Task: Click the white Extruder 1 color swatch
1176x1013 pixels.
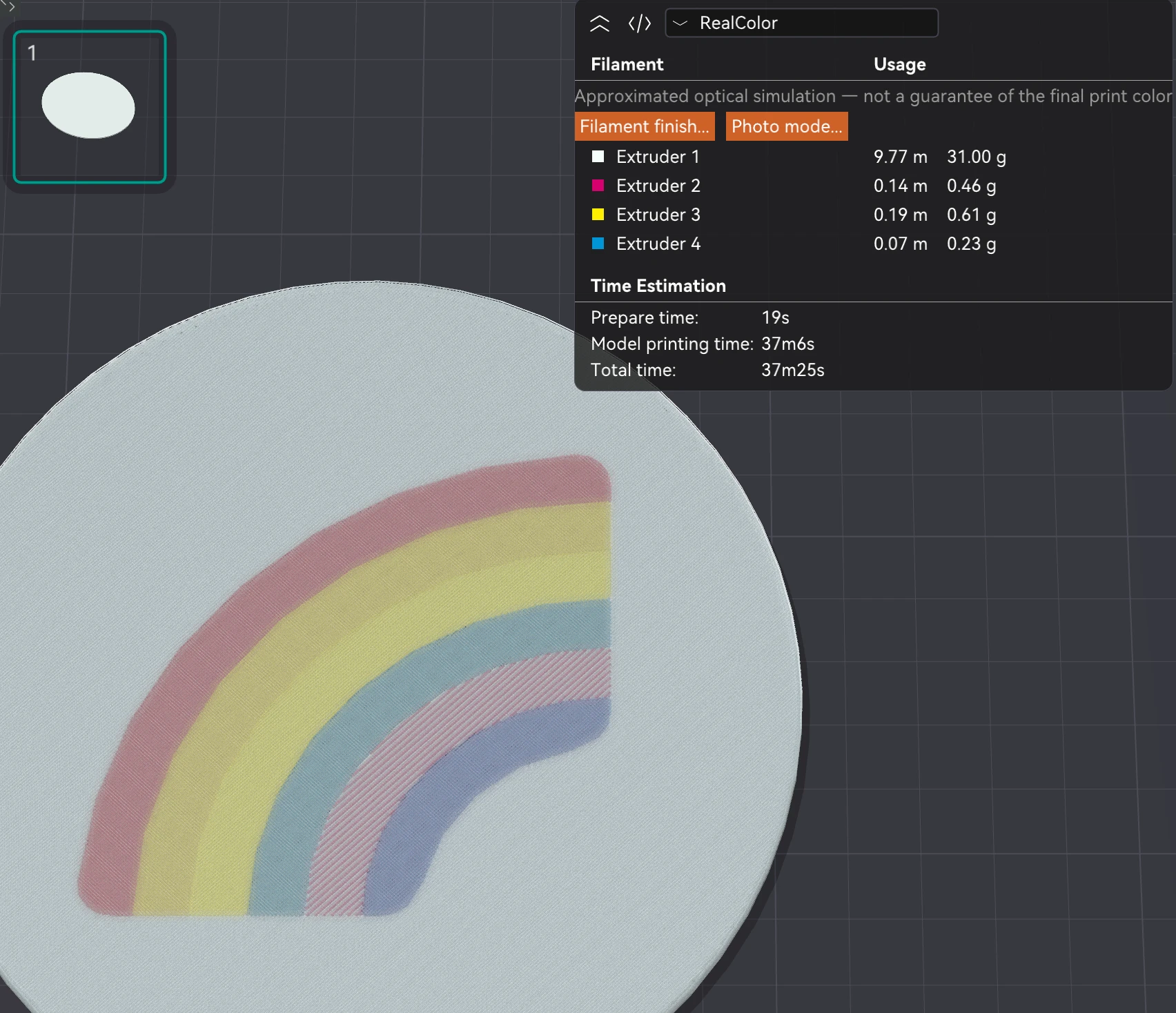Action: pos(598,157)
